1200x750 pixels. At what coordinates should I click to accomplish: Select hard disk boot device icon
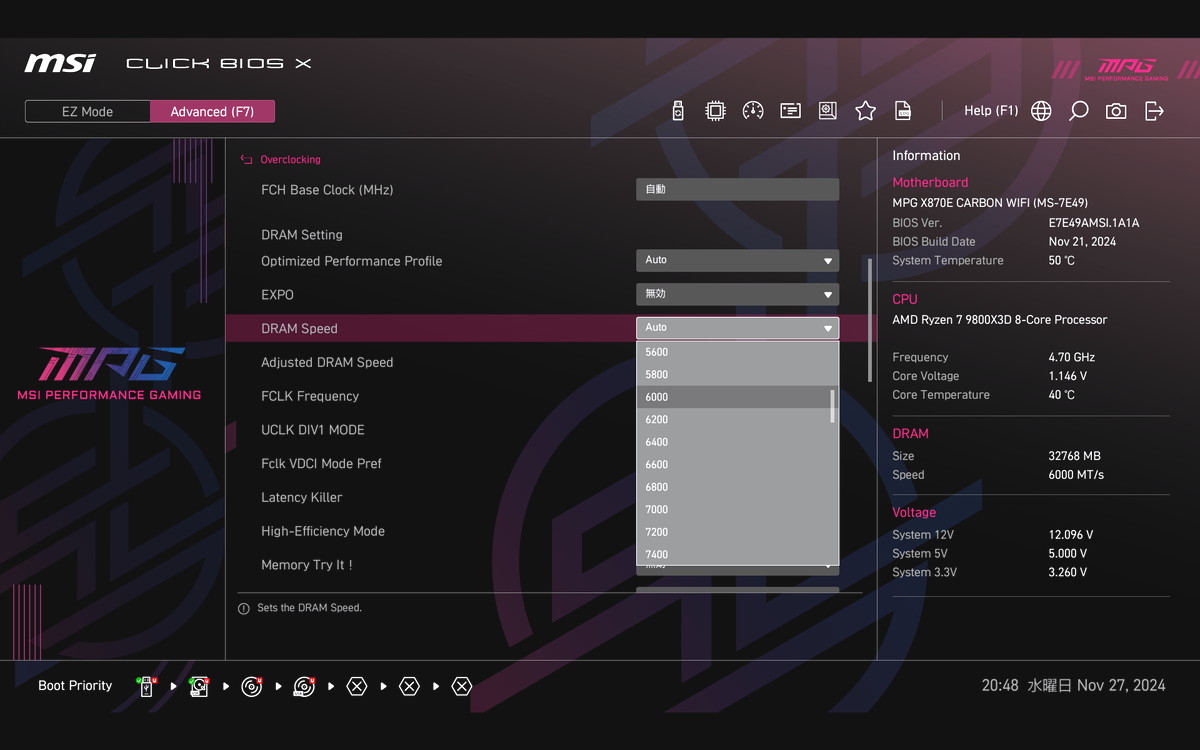pyautogui.click(x=199, y=687)
